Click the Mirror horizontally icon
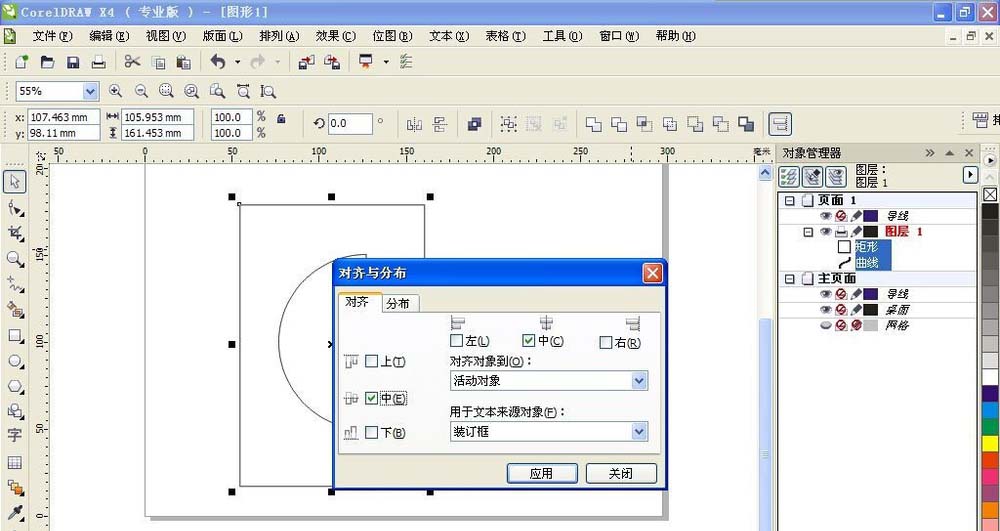Screen dimensions: 1000x531 (415, 124)
